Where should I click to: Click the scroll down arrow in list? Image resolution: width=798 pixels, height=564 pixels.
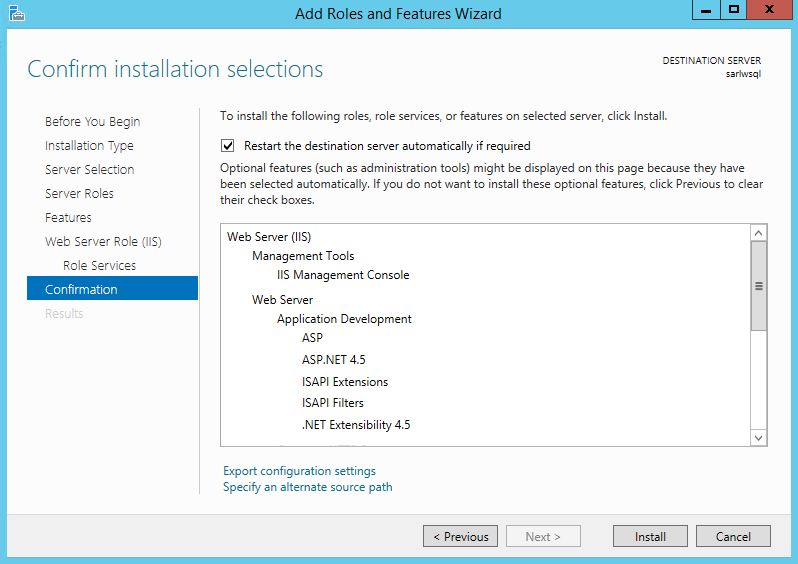pos(758,437)
